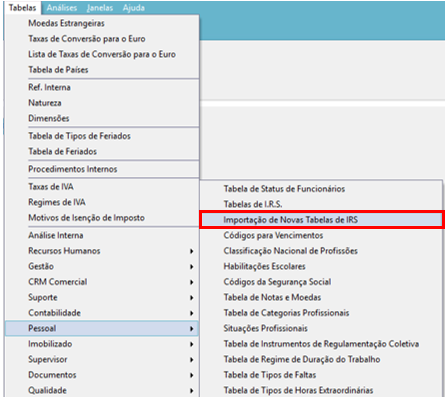The height and width of the screenshot is (400, 445).
Task: Expand the Recursos Humanos submenu arrow
Action: 192,251
